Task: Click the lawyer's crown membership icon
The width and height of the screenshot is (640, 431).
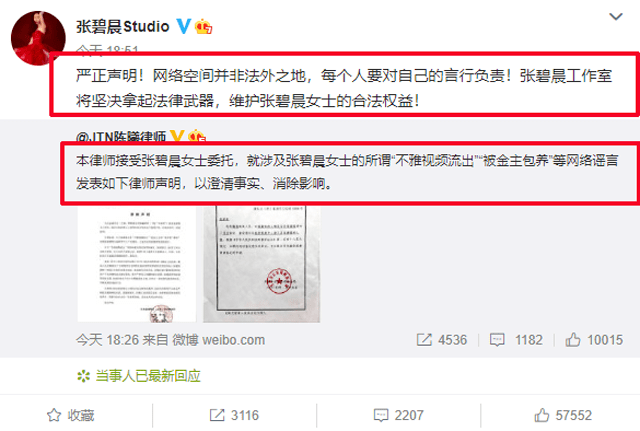Action: coord(196,136)
